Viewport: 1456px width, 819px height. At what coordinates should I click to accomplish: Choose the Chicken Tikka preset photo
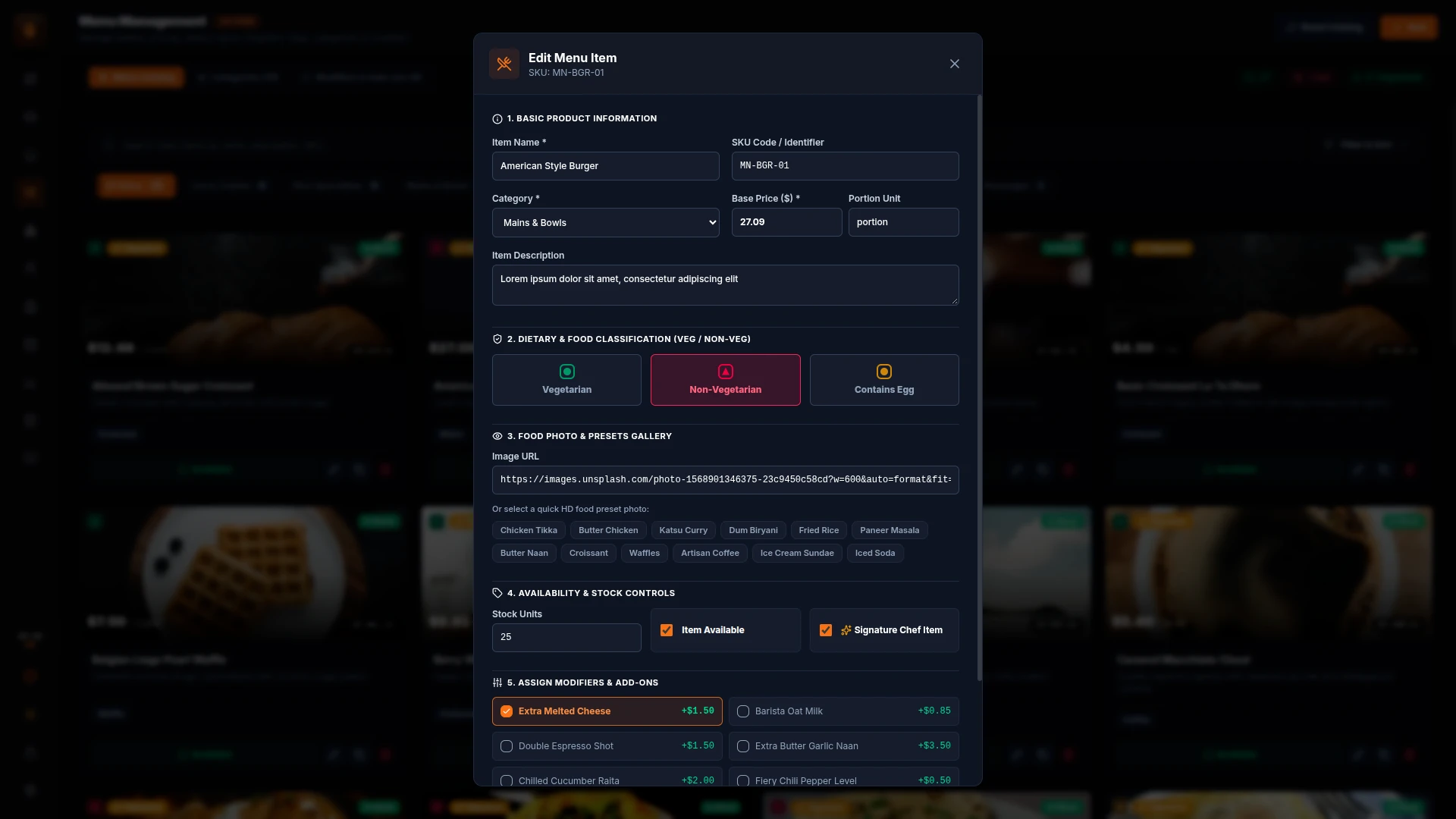tap(529, 530)
